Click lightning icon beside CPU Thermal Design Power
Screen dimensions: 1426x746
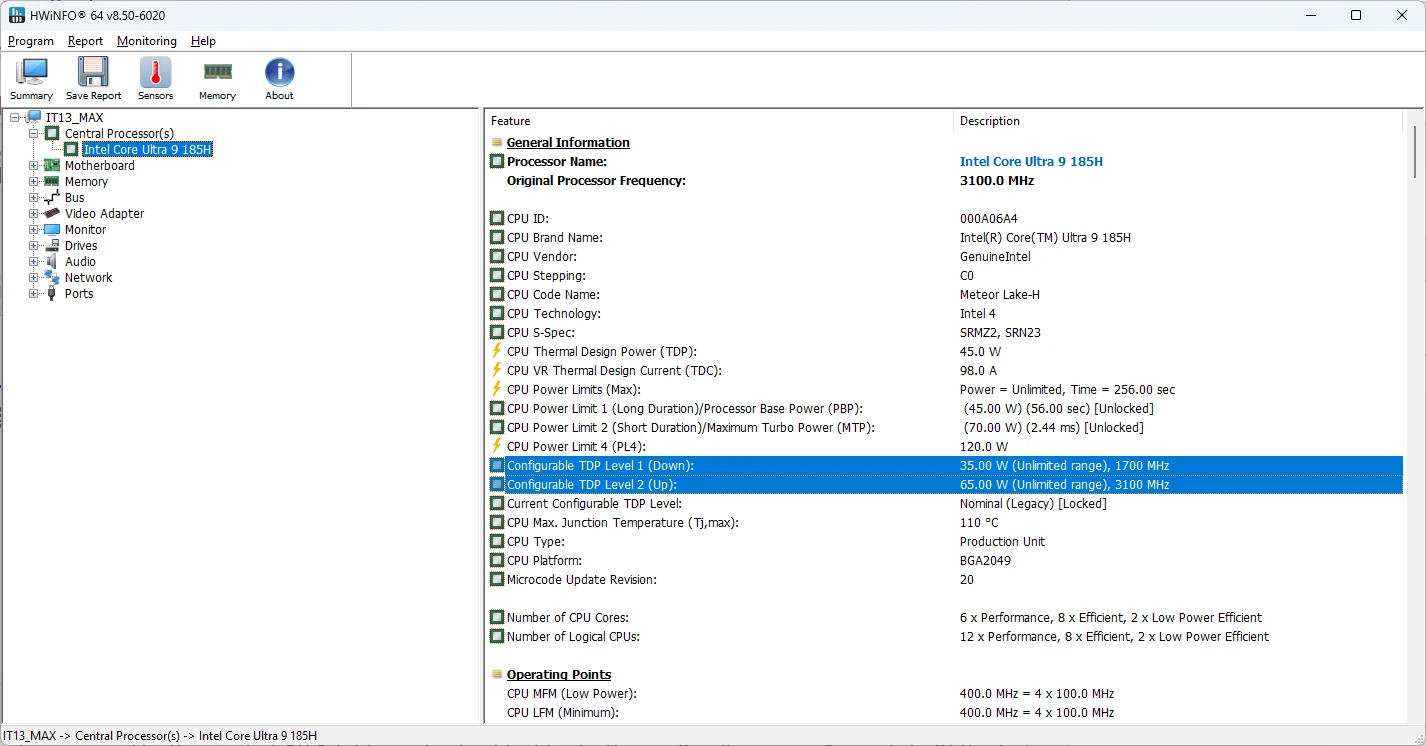click(497, 352)
